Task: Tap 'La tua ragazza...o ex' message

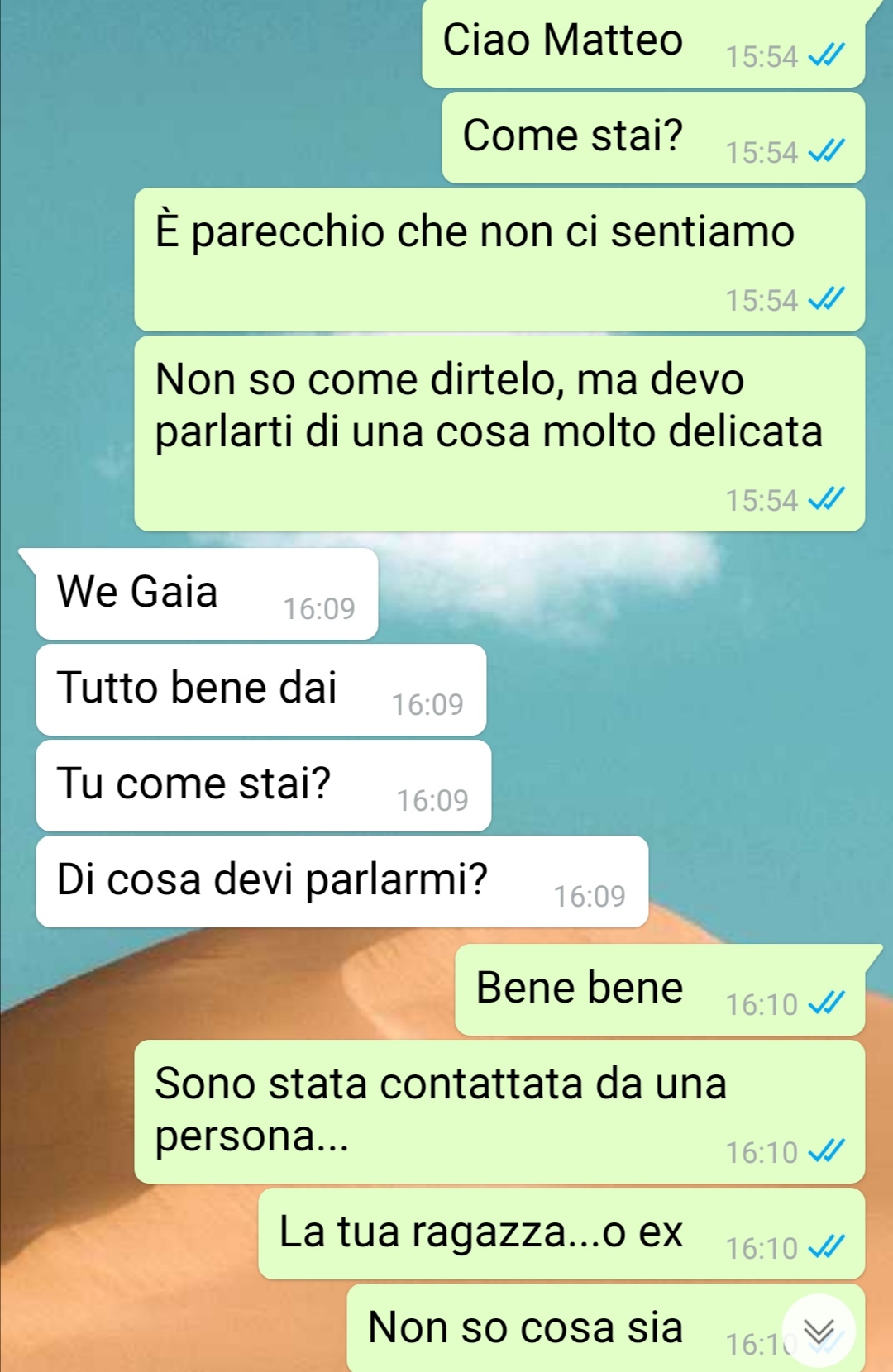Action: click(x=561, y=1233)
